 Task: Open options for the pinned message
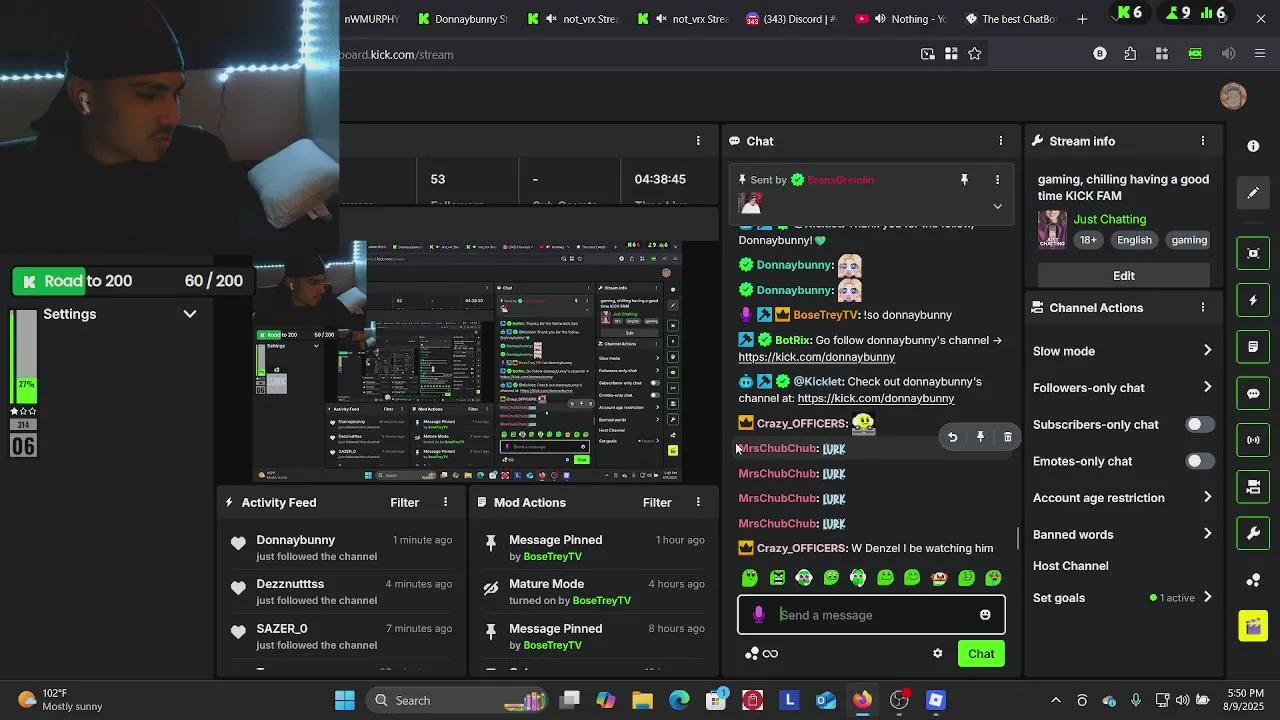[x=997, y=180]
